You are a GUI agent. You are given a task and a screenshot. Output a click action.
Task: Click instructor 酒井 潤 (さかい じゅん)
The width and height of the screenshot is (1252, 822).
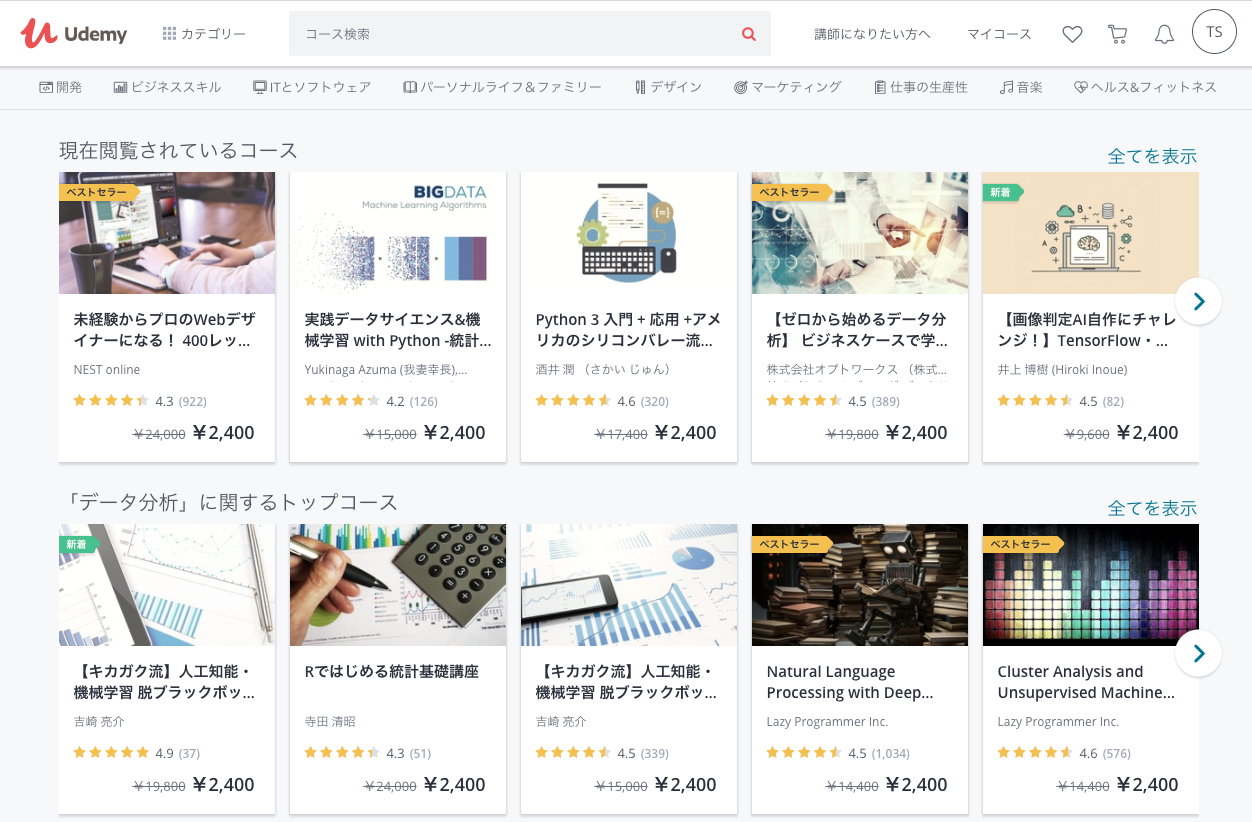tap(603, 370)
